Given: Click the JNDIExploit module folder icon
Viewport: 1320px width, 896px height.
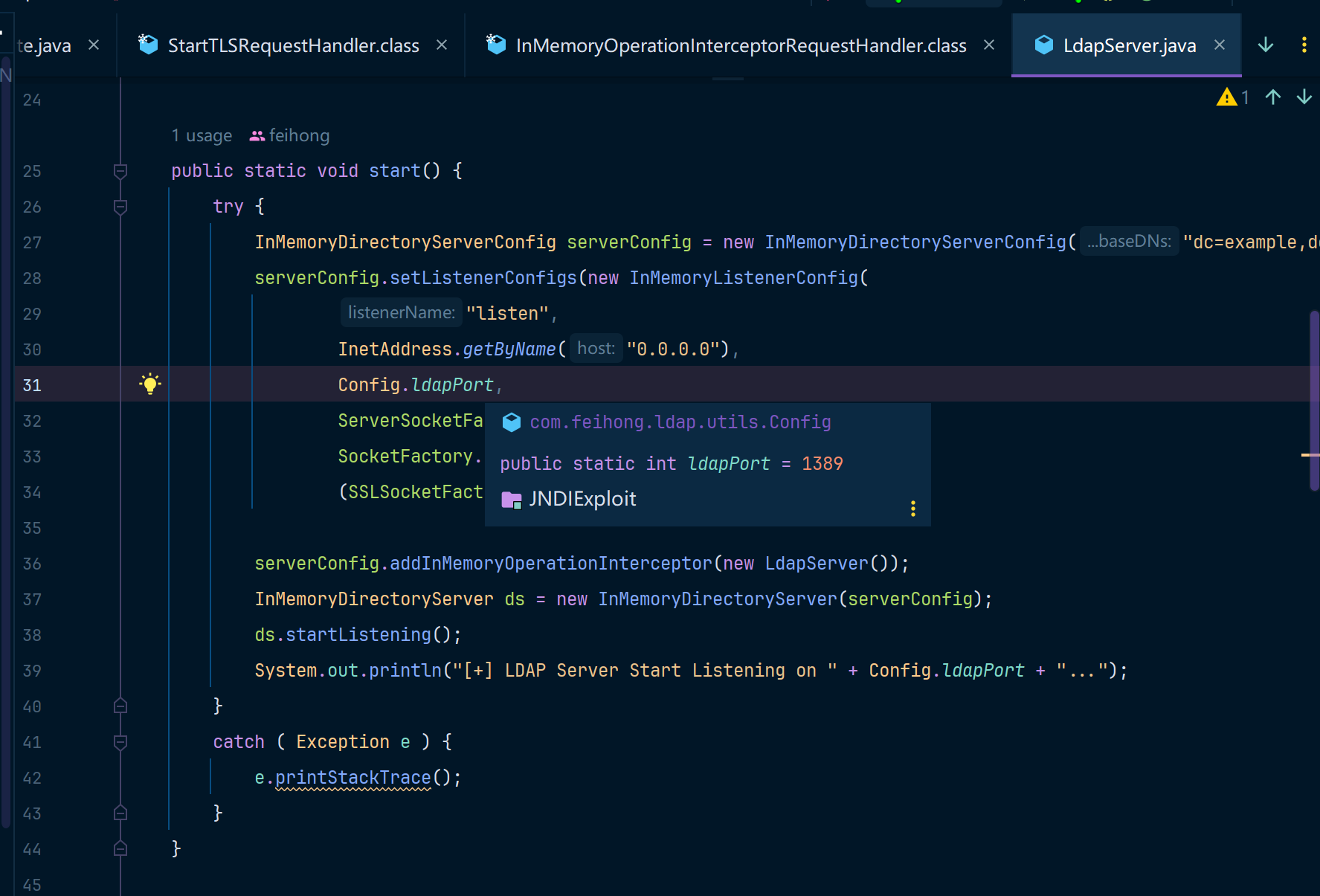Looking at the screenshot, I should coord(512,500).
